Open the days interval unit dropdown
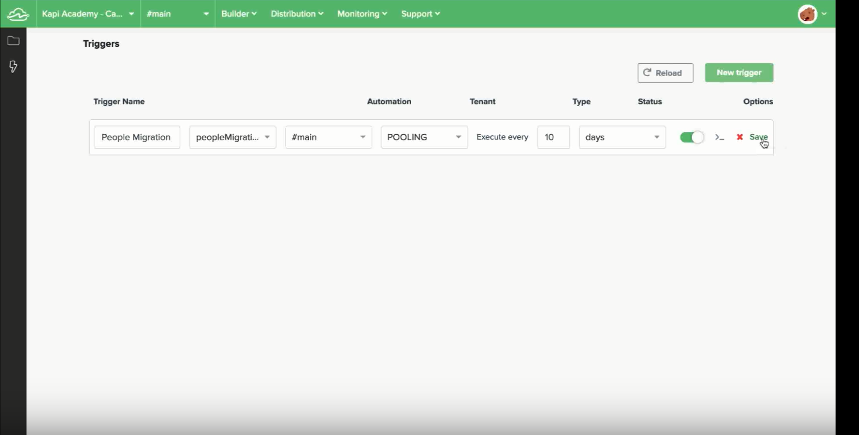 (x=622, y=137)
